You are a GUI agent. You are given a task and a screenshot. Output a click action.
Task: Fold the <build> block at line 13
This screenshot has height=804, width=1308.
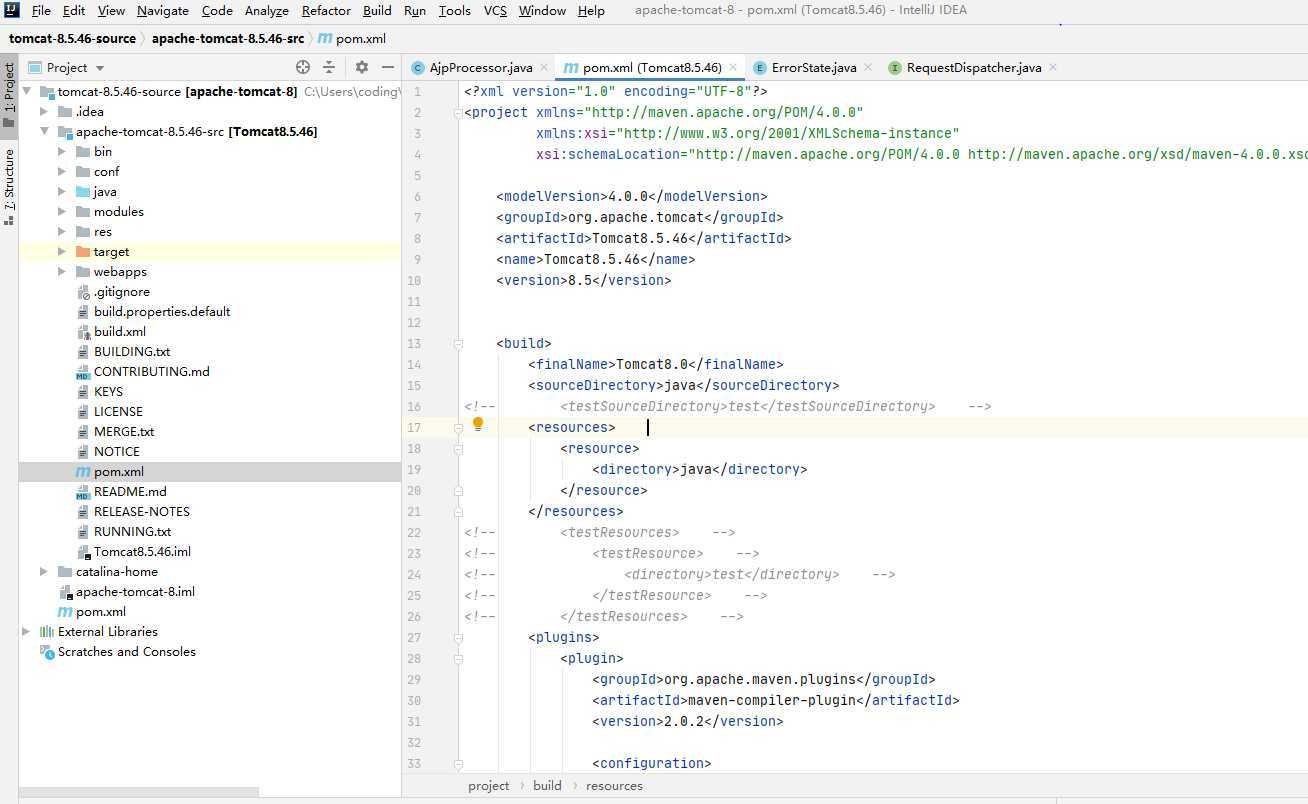[458, 343]
